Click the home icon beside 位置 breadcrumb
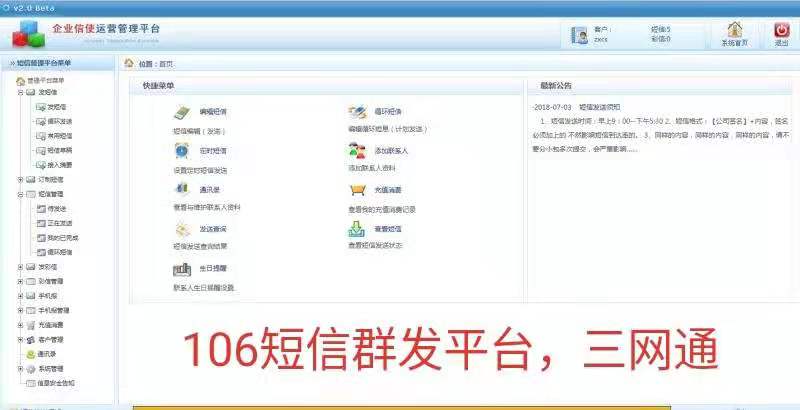Viewport: 800px width, 410px height. 129,63
